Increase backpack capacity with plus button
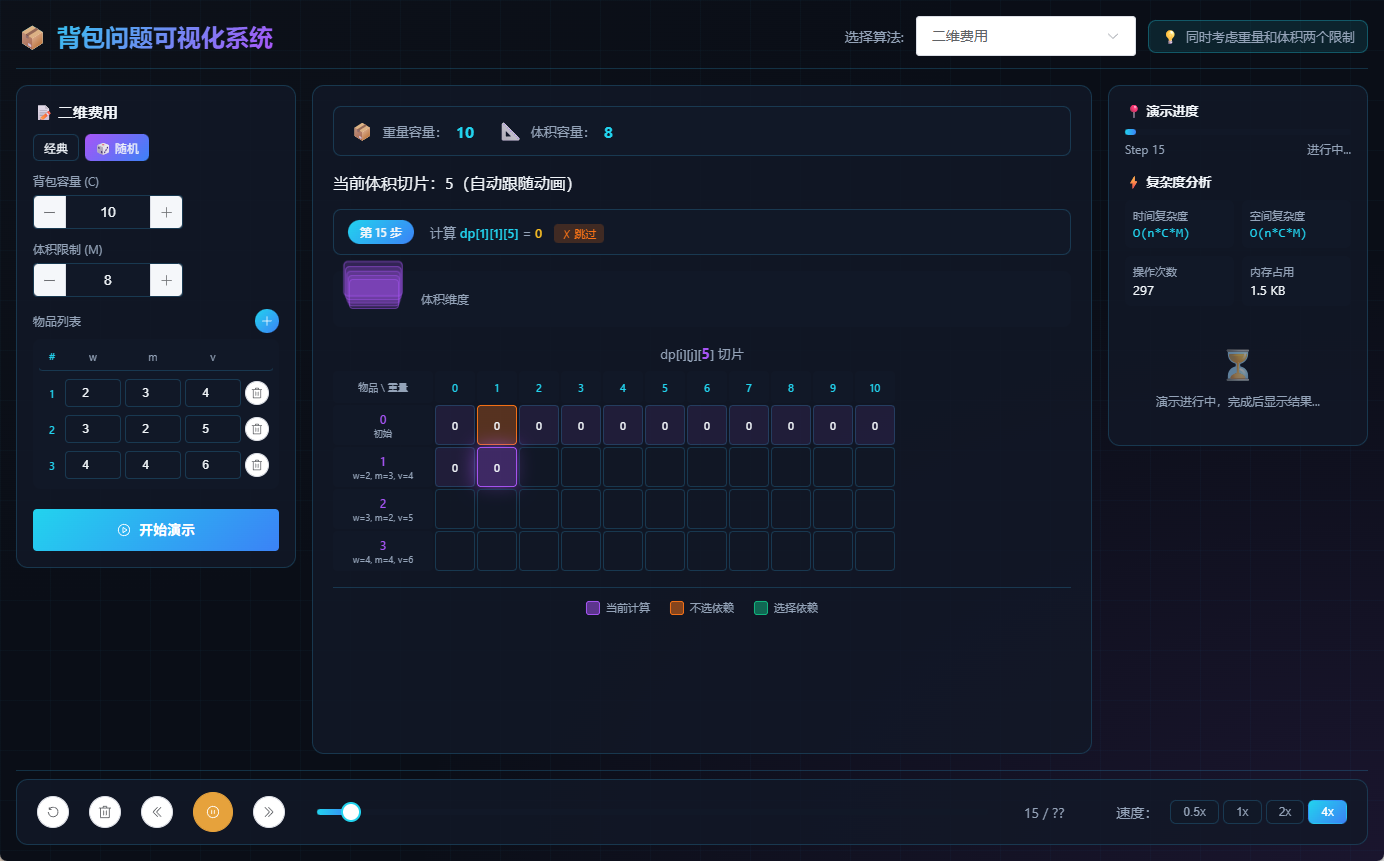1384x861 pixels. tap(166, 212)
